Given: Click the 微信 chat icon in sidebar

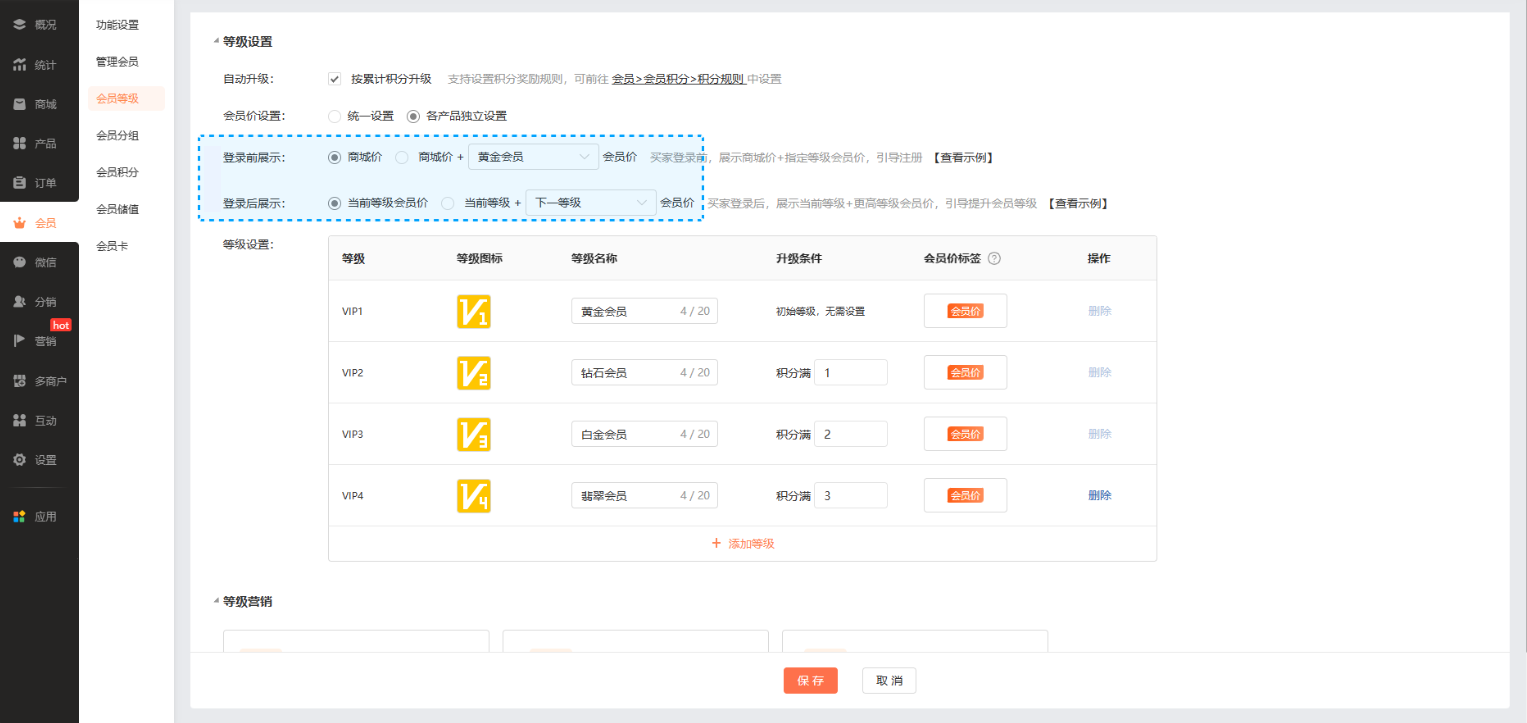Looking at the screenshot, I should tap(19, 262).
